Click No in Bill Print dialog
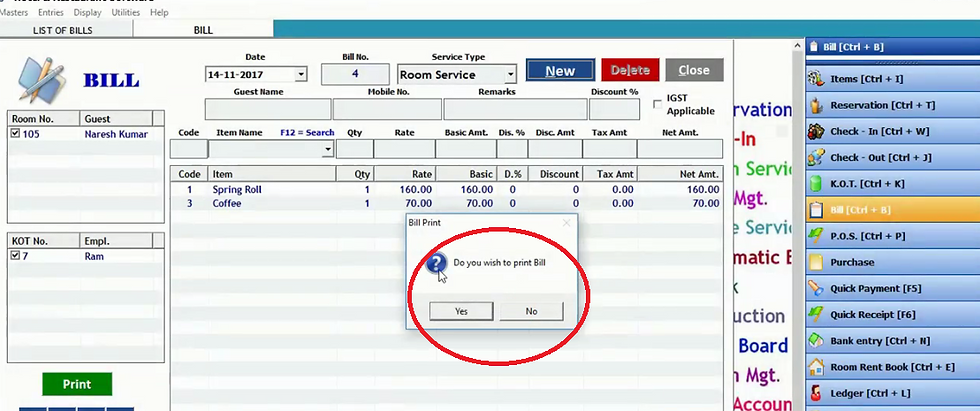This screenshot has width=980, height=411. click(531, 311)
